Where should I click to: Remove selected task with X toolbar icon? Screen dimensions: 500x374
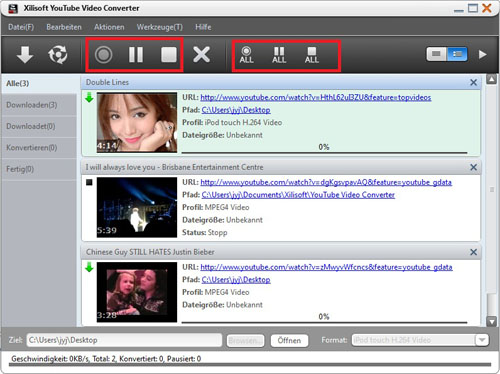(201, 54)
